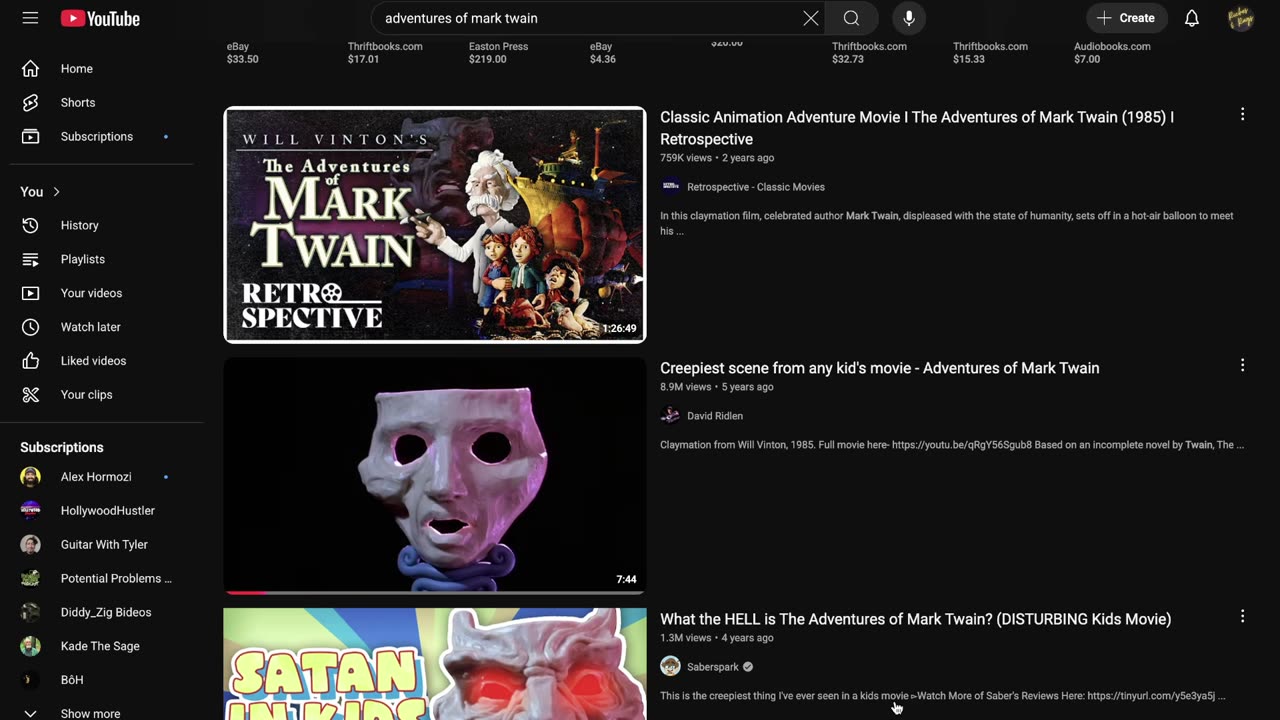Open options menu for Classic Animation video
Viewport: 1280px width, 720px height.
(x=1242, y=115)
